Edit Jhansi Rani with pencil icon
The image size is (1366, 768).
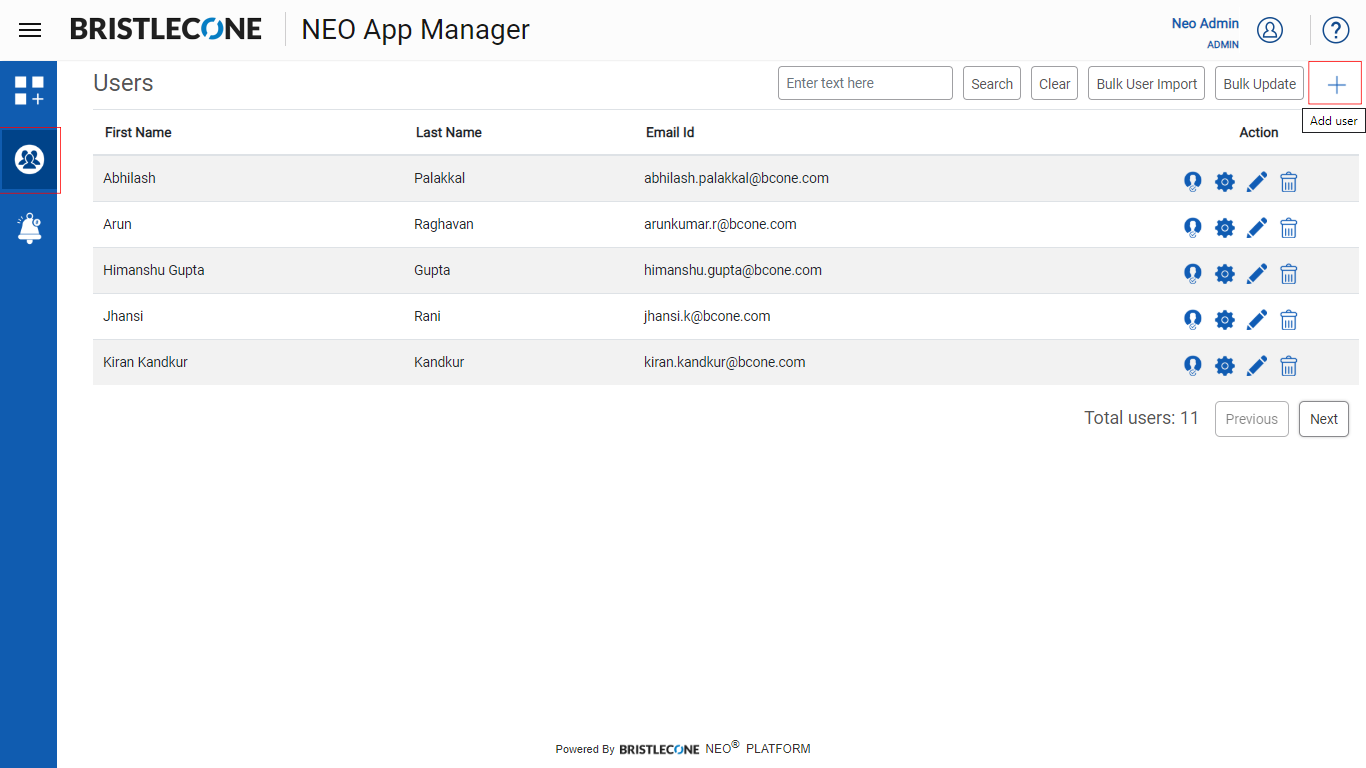coord(1257,319)
